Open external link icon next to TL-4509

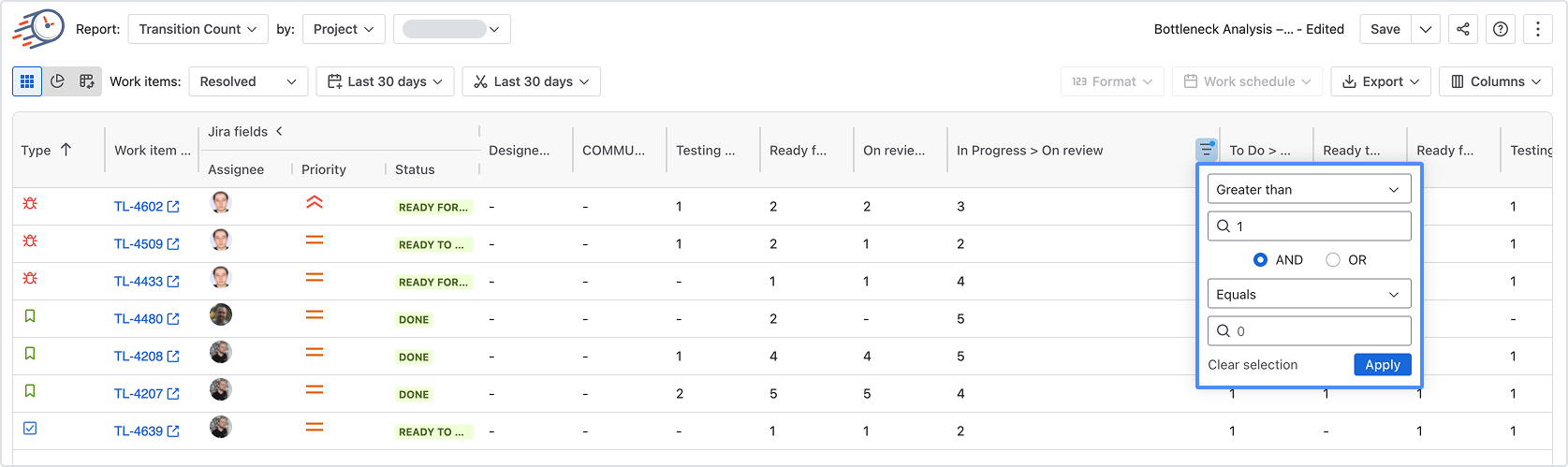173,244
